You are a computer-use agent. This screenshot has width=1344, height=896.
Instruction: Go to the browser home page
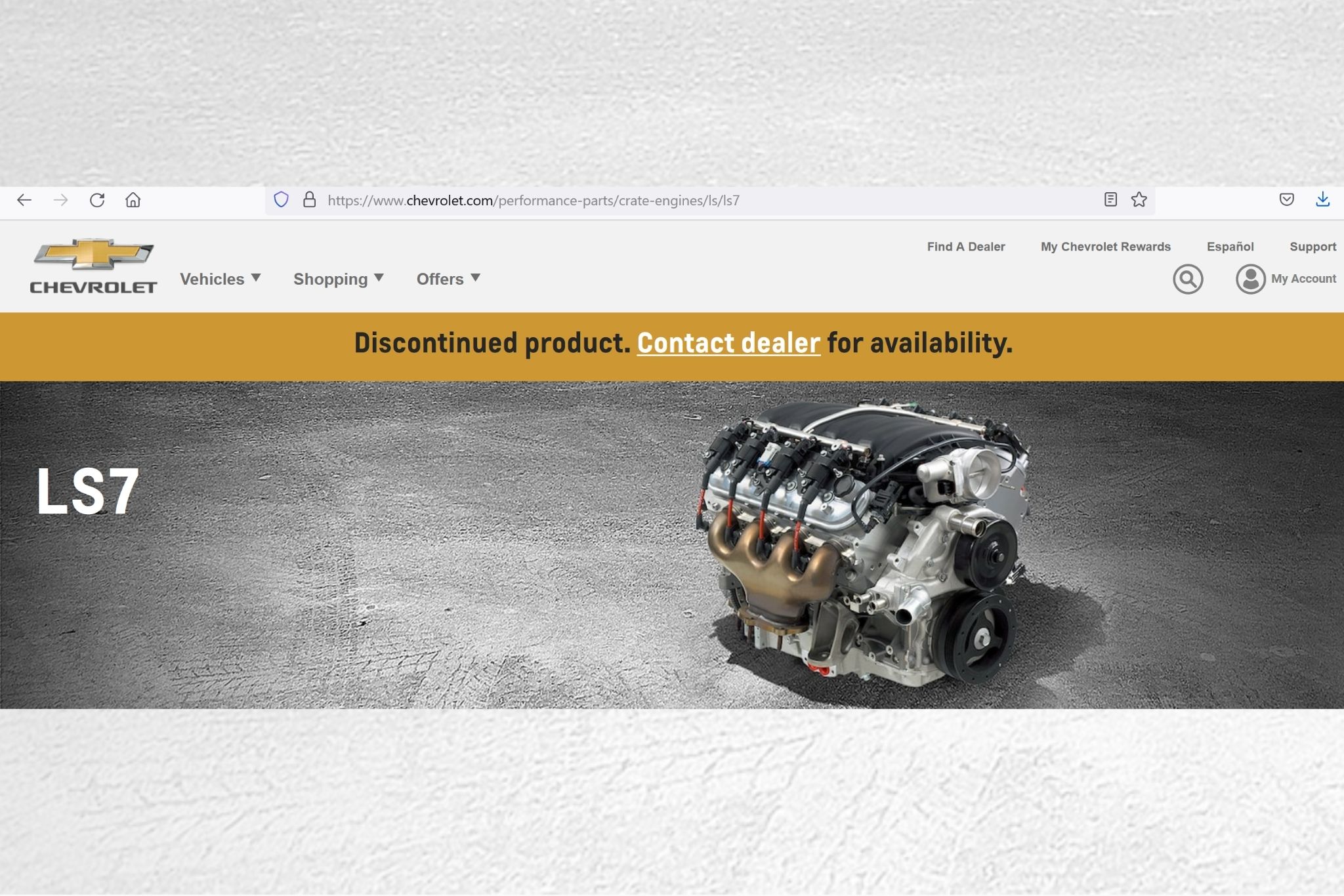click(133, 200)
